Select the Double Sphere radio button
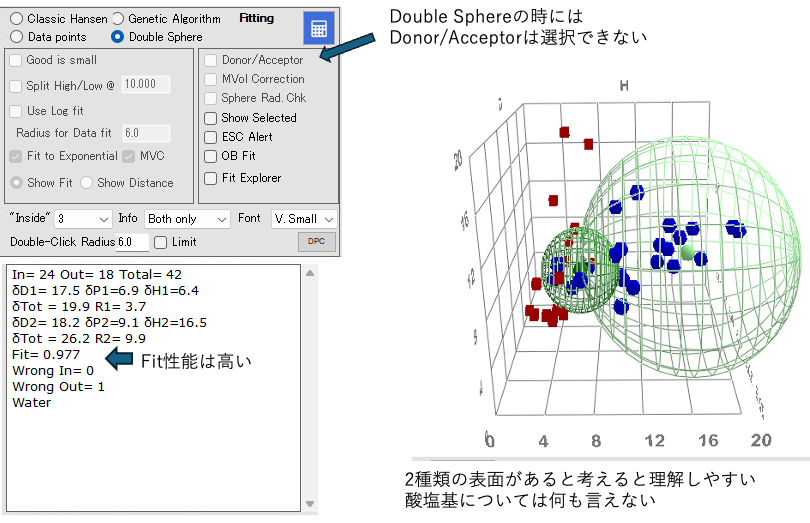This screenshot has width=810, height=523. [118, 37]
